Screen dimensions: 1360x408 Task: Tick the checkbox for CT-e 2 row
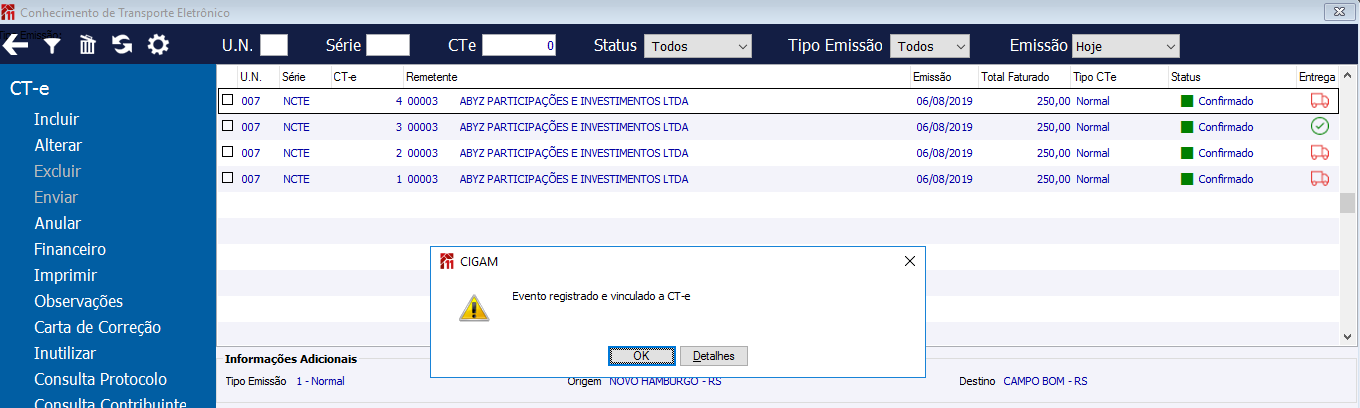tap(227, 152)
